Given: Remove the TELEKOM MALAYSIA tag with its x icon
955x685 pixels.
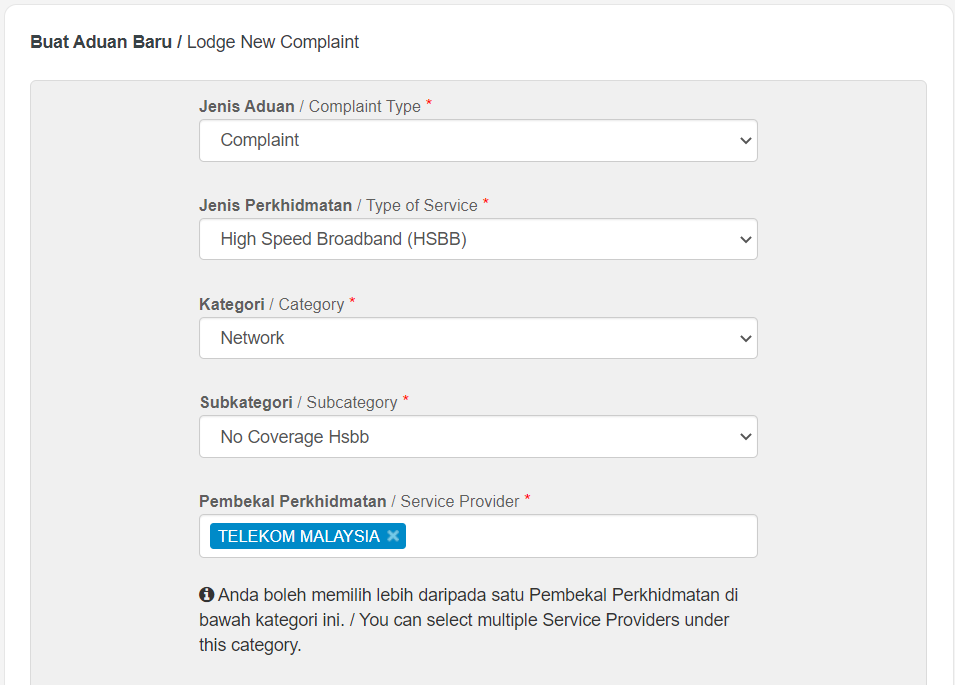Looking at the screenshot, I should pyautogui.click(x=393, y=536).
